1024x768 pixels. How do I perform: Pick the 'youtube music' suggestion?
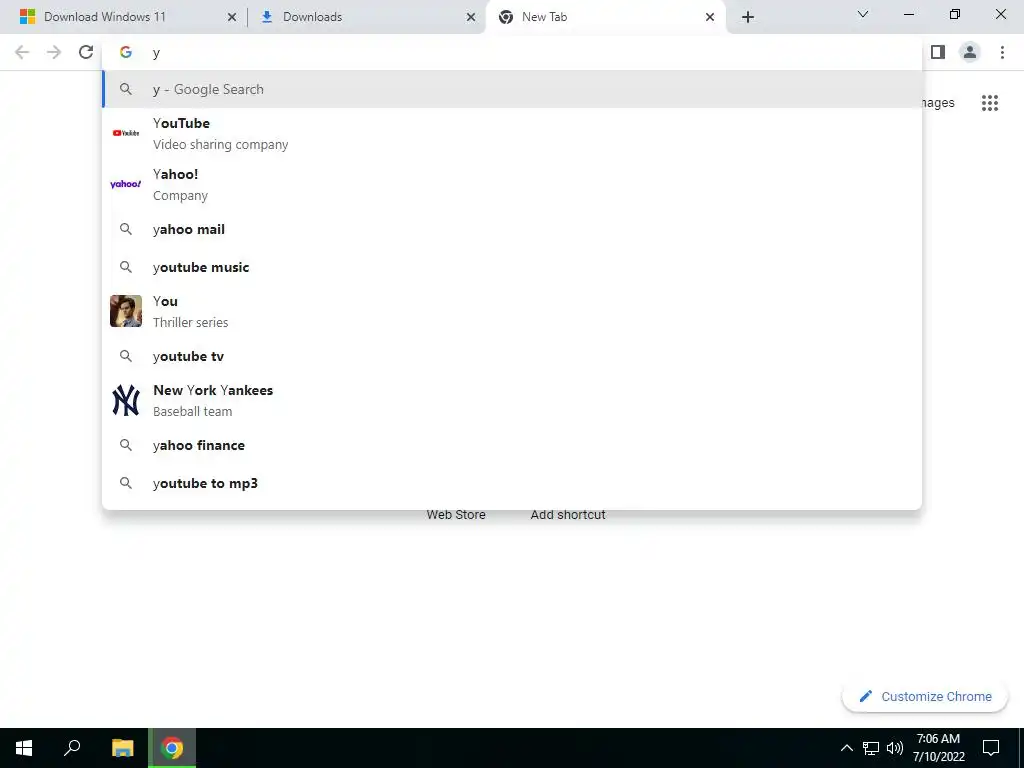coord(512,267)
